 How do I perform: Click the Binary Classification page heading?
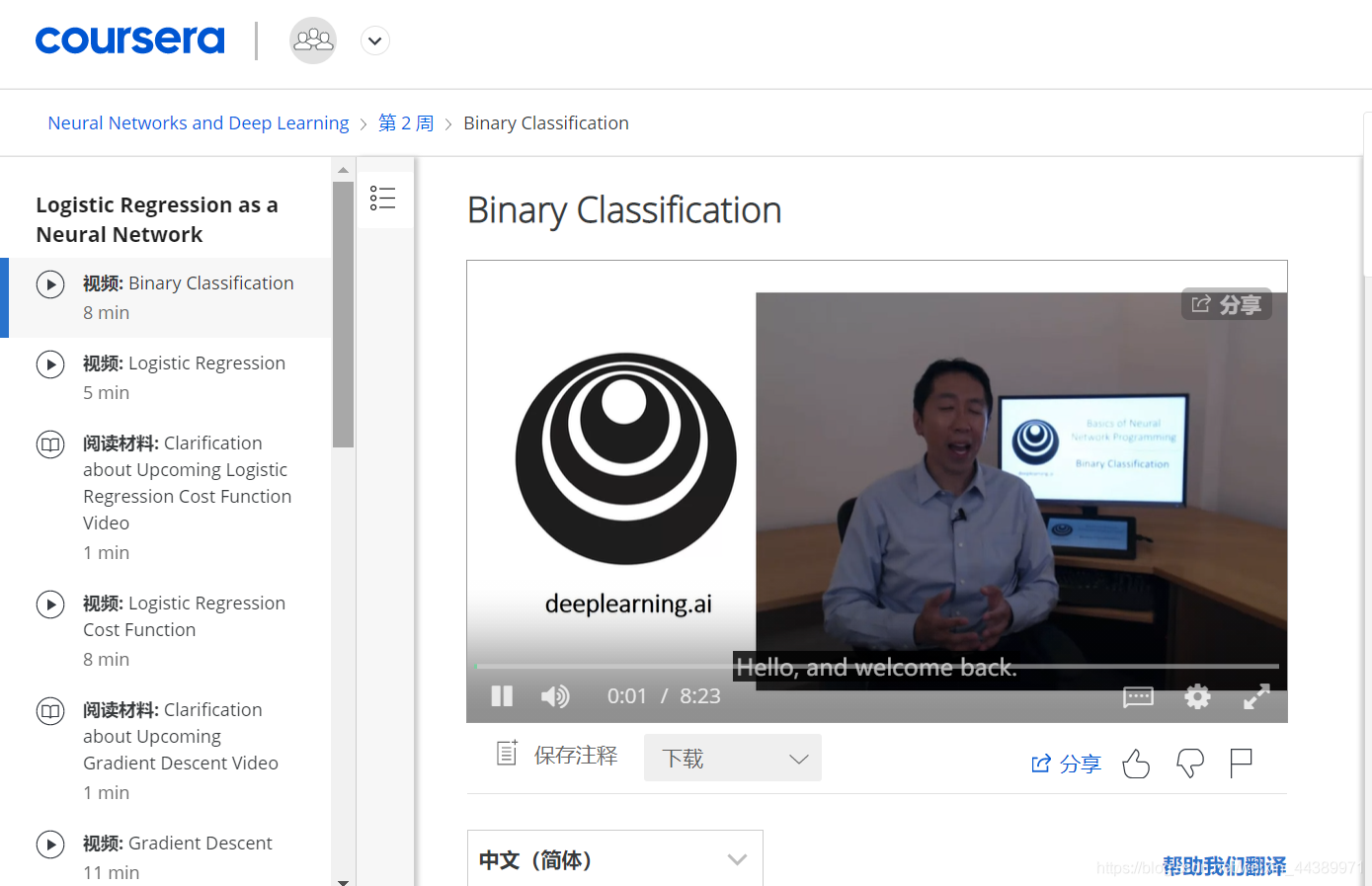(624, 210)
